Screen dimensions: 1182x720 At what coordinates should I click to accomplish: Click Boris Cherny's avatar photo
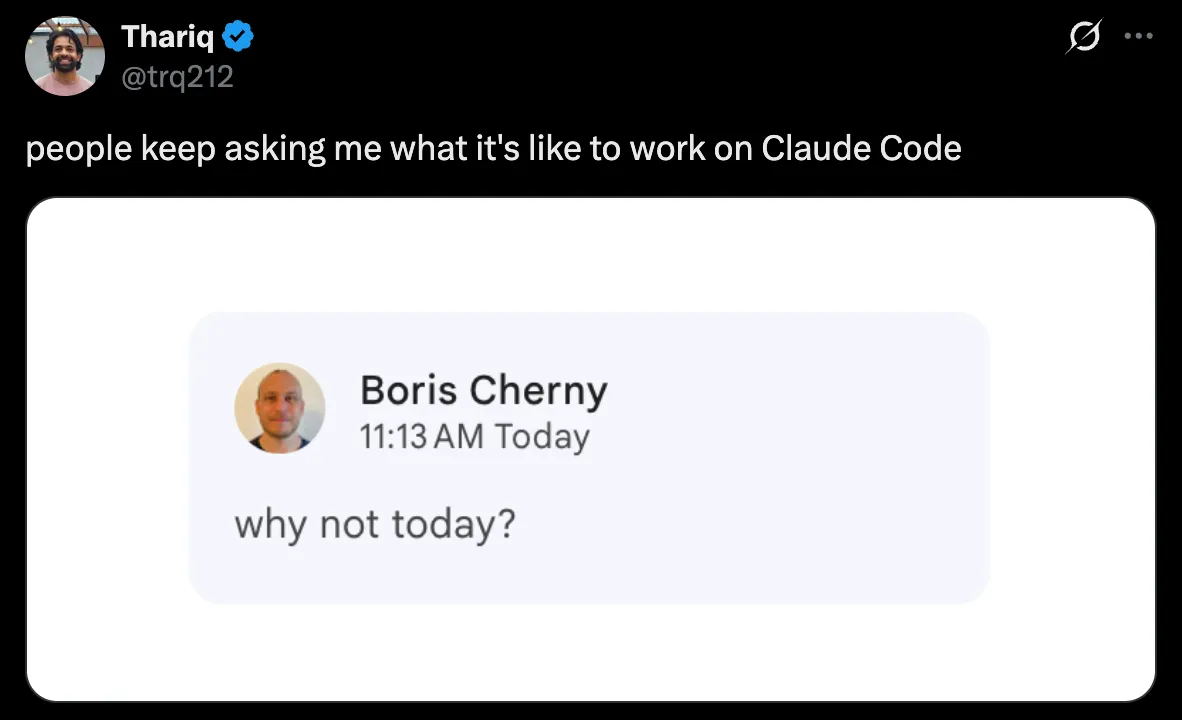280,408
